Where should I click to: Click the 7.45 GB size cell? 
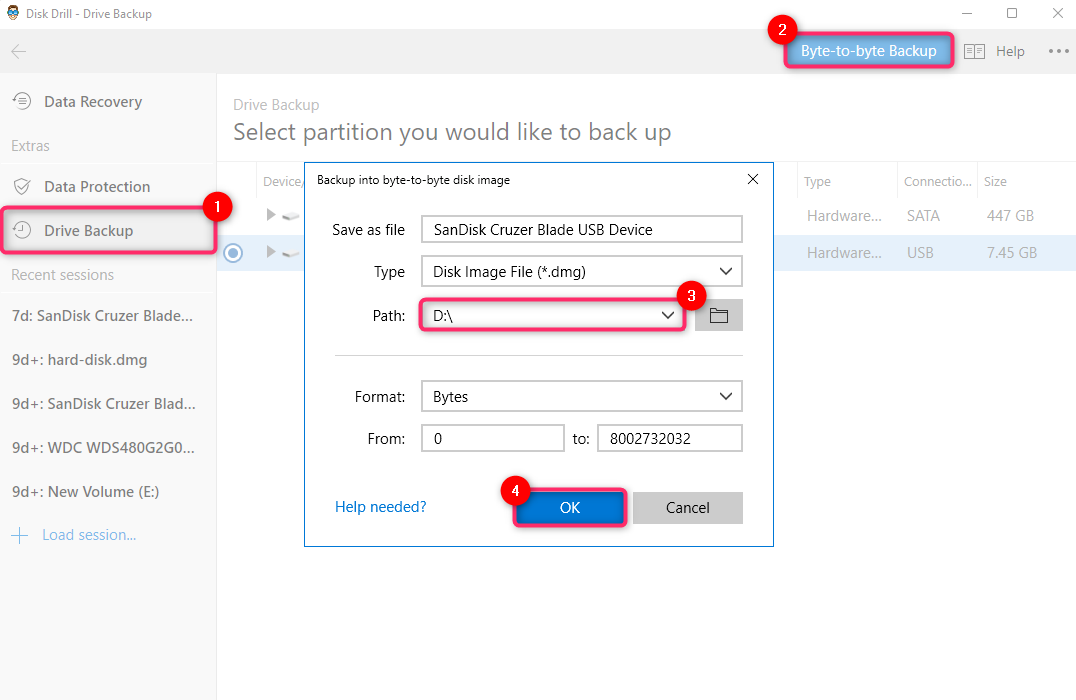pos(1011,253)
